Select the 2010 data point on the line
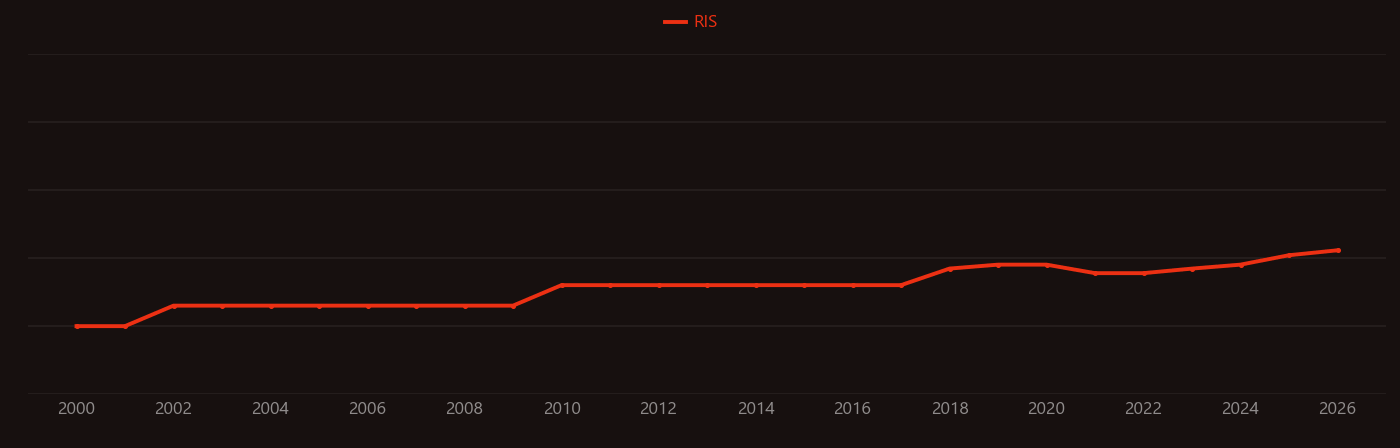 [x=562, y=285]
